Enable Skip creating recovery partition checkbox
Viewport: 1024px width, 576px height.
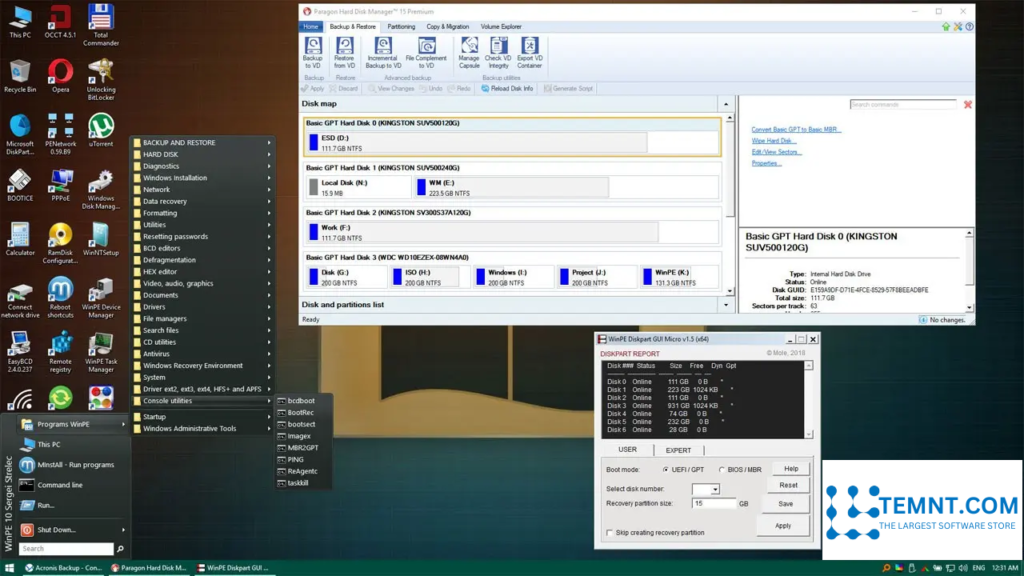(610, 533)
